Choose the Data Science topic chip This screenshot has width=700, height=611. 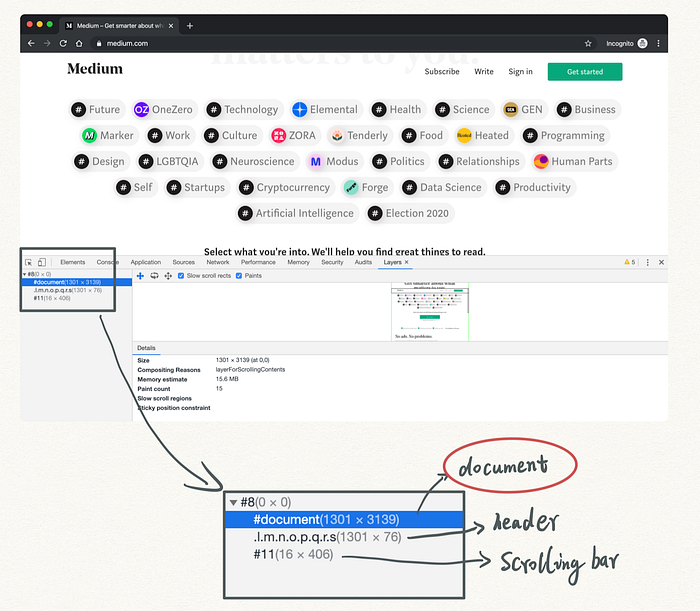coord(443,187)
